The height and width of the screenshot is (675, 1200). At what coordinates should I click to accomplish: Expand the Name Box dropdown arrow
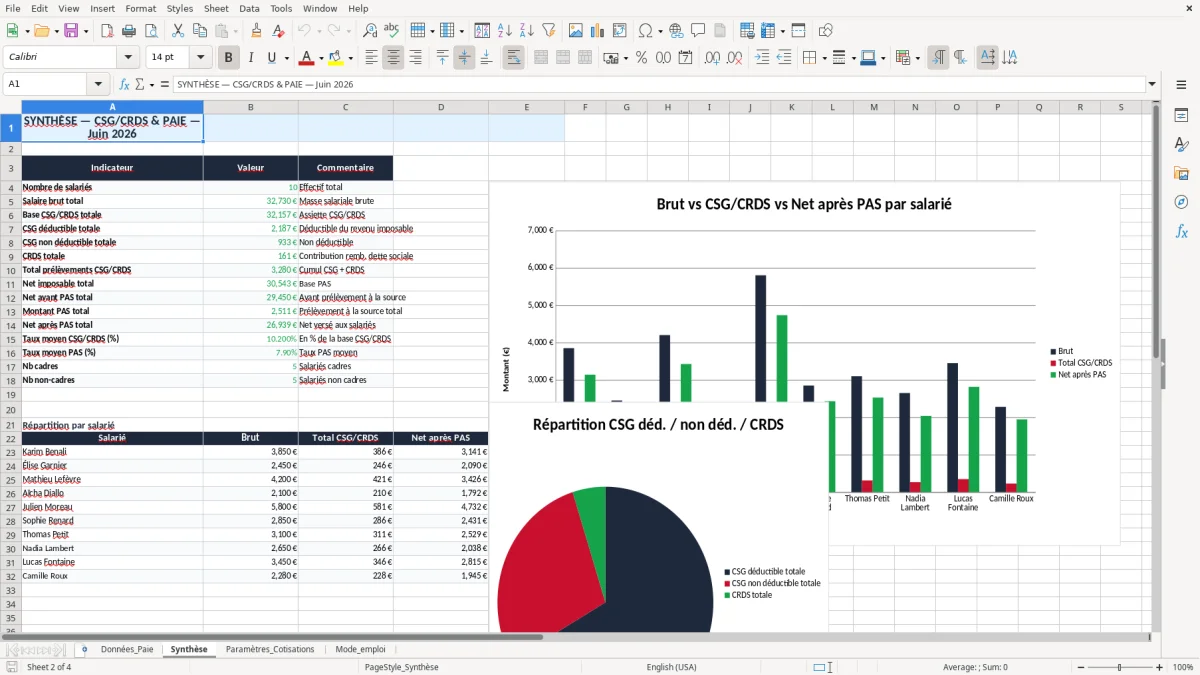(x=98, y=85)
